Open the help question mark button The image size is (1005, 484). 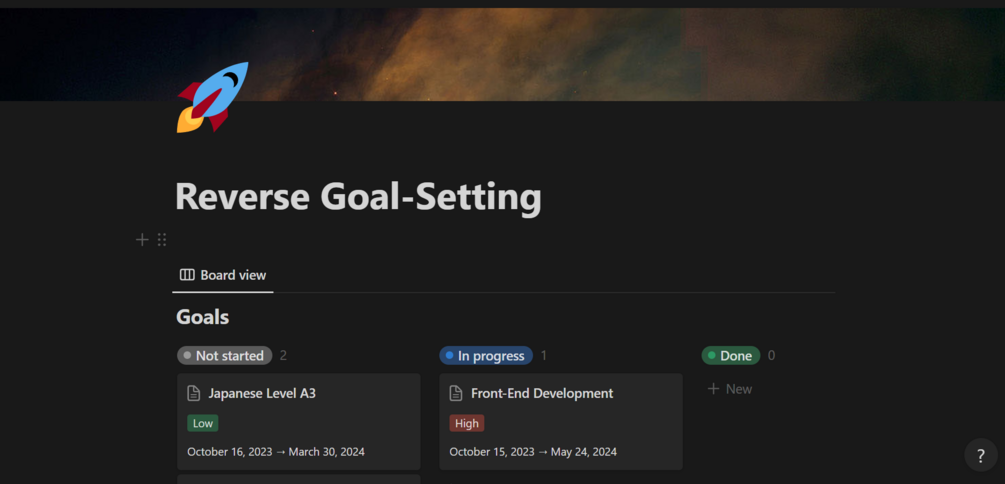click(x=980, y=455)
